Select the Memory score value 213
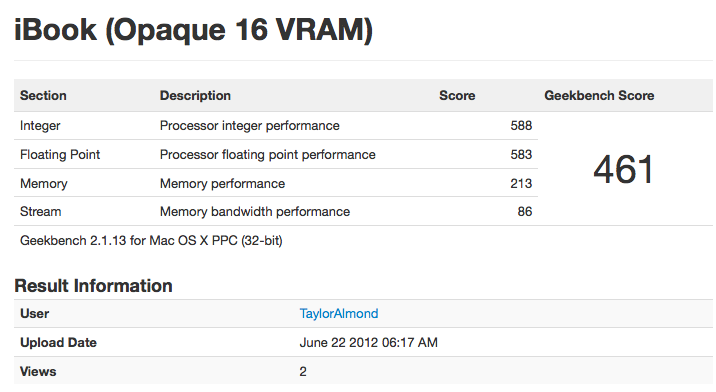716x392 pixels. [521, 184]
